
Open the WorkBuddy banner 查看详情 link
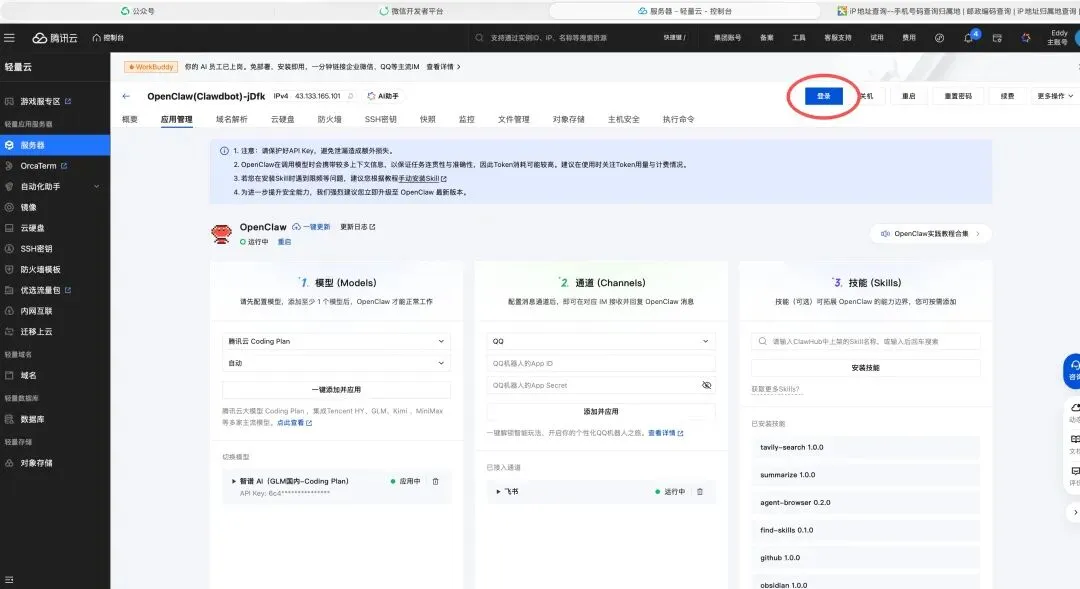(443, 67)
